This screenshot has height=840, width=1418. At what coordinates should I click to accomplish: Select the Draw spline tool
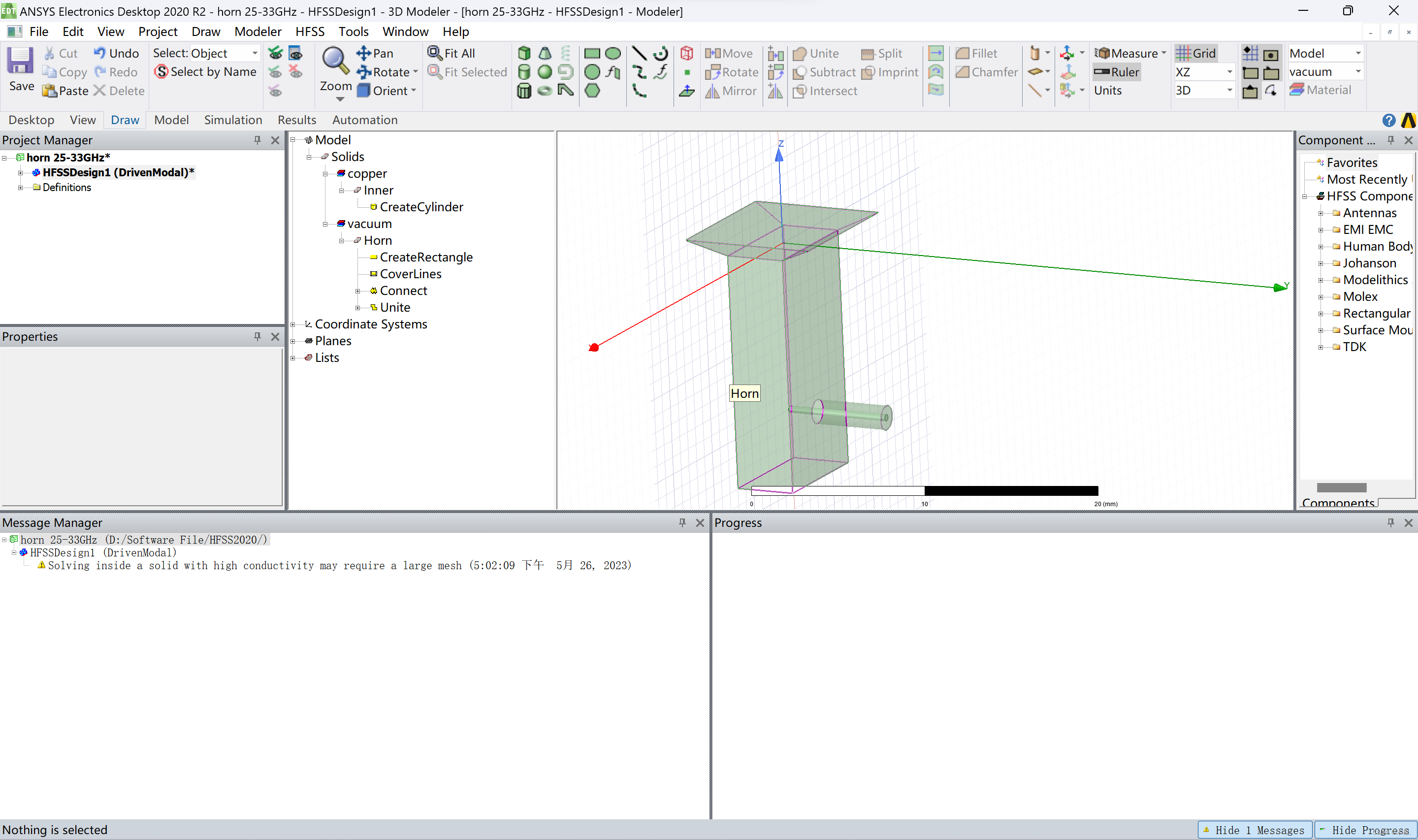(639, 72)
